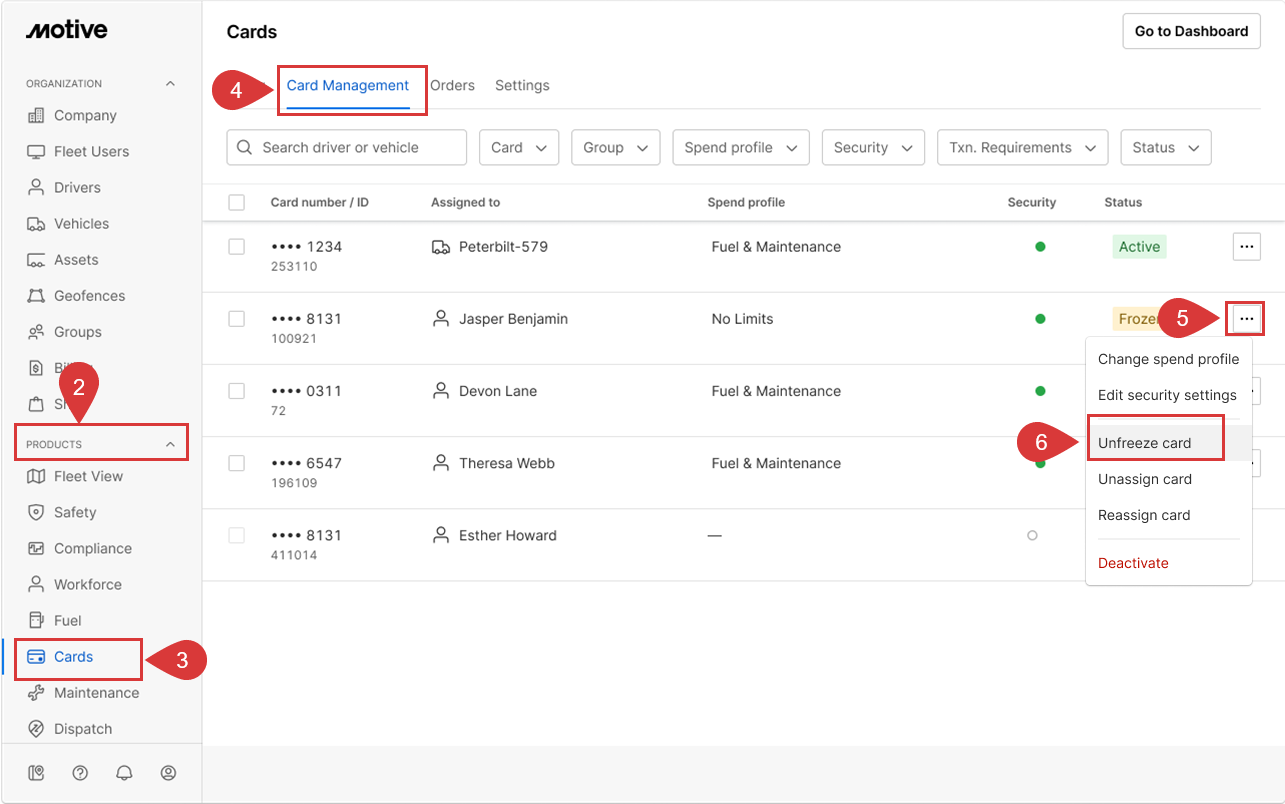Open Maintenance product page

(x=96, y=693)
